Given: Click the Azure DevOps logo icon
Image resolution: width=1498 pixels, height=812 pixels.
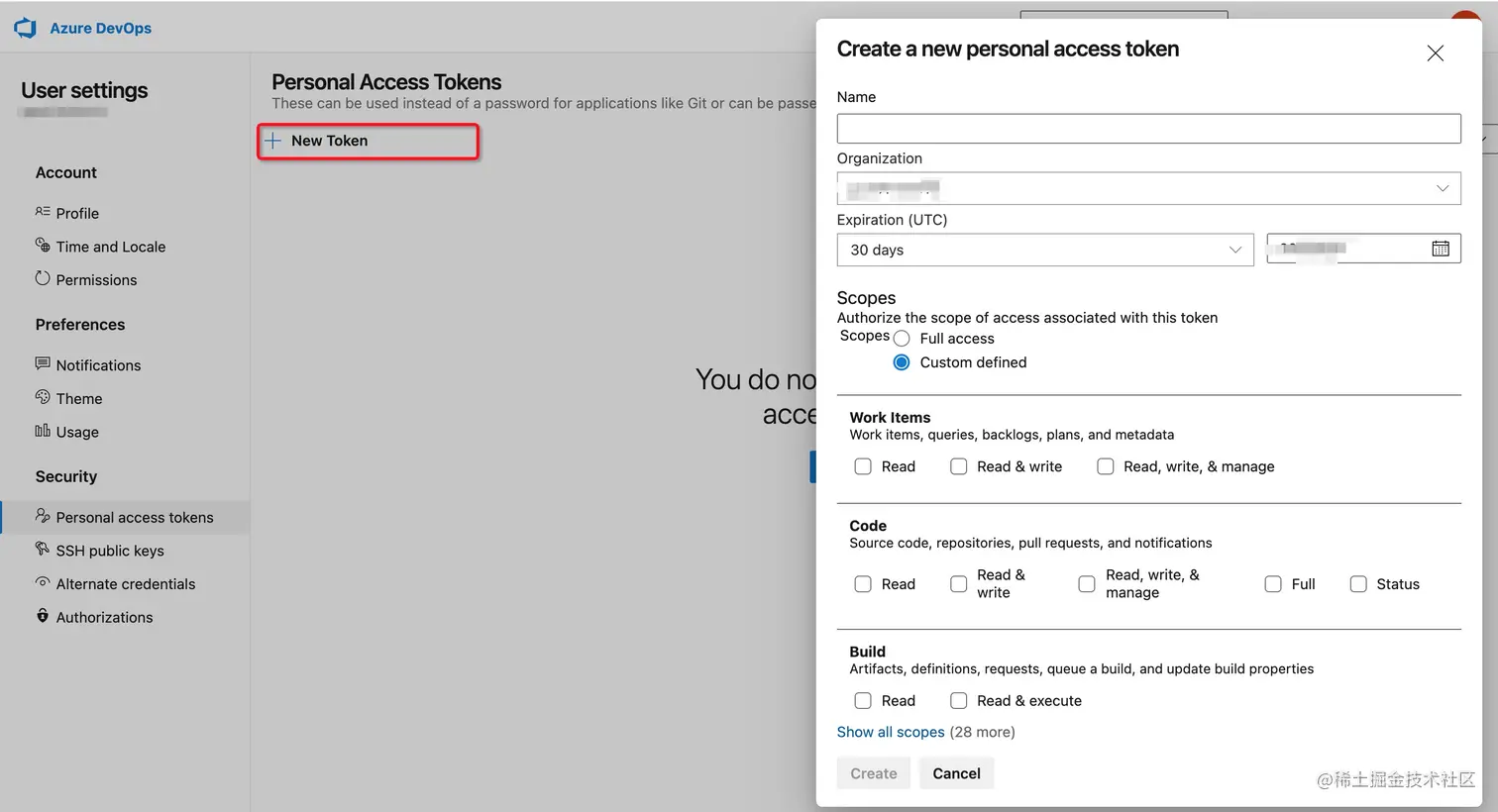Looking at the screenshot, I should (25, 29).
